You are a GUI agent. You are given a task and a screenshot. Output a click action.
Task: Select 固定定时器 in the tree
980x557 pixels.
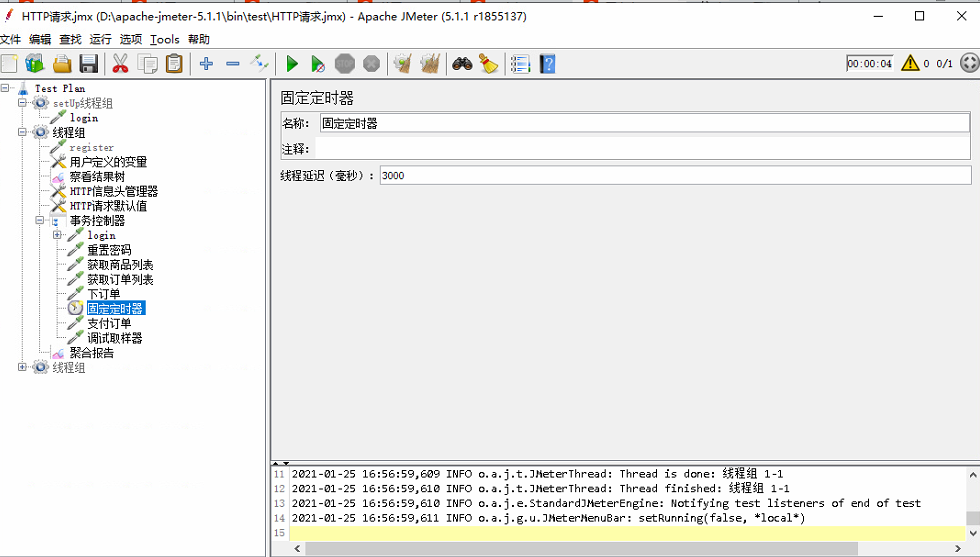click(x=116, y=308)
